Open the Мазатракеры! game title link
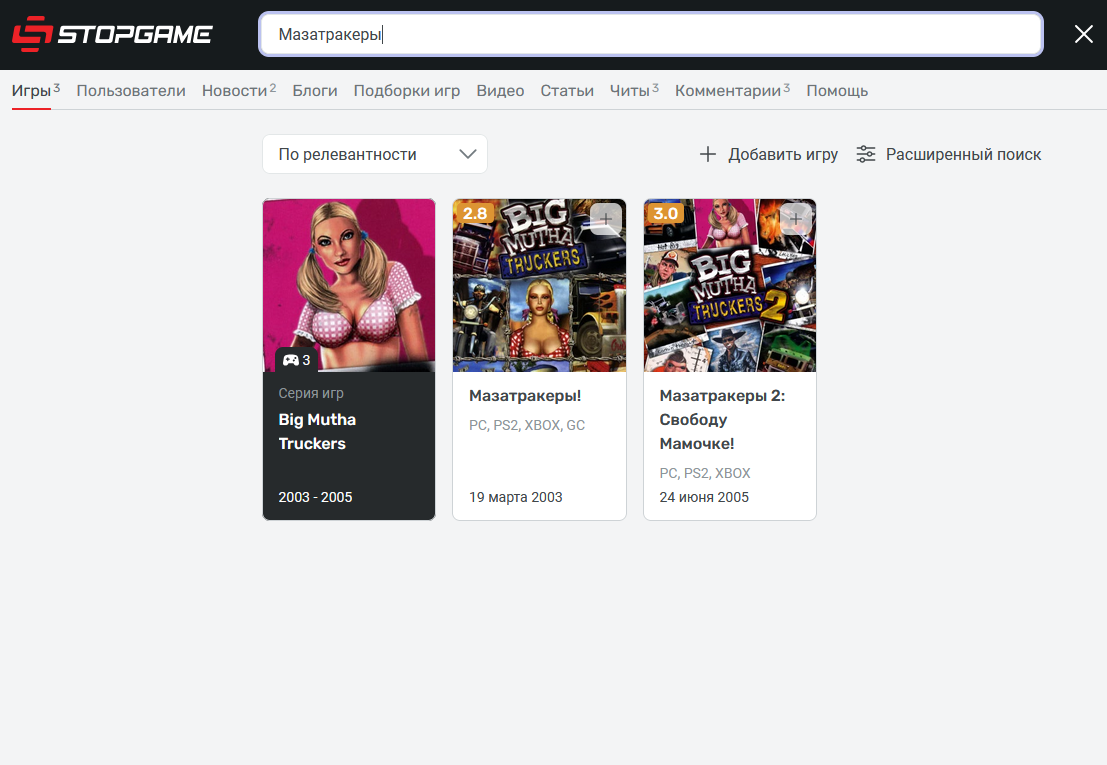This screenshot has height=765, width=1107. 525,396
